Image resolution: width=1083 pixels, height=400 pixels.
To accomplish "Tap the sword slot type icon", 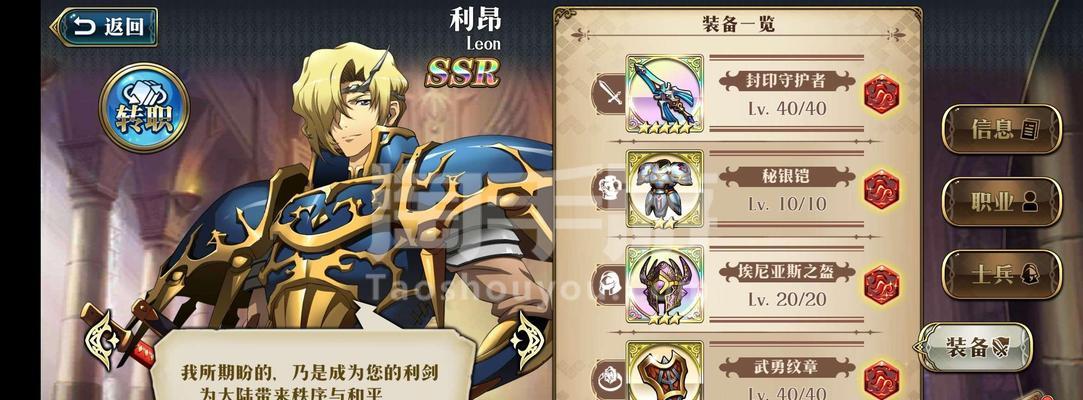I will (610, 94).
